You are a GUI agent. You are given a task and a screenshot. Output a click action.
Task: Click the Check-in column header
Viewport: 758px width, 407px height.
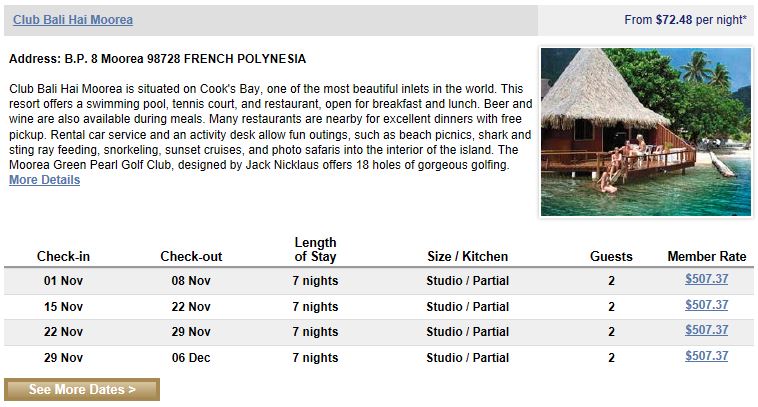(x=63, y=256)
